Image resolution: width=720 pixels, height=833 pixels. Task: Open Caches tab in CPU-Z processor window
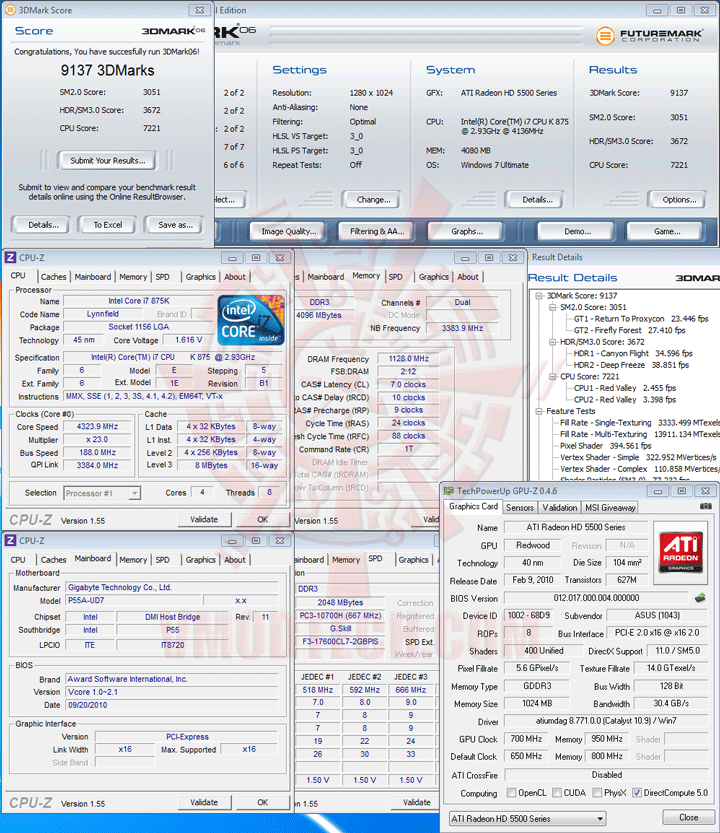click(x=54, y=277)
